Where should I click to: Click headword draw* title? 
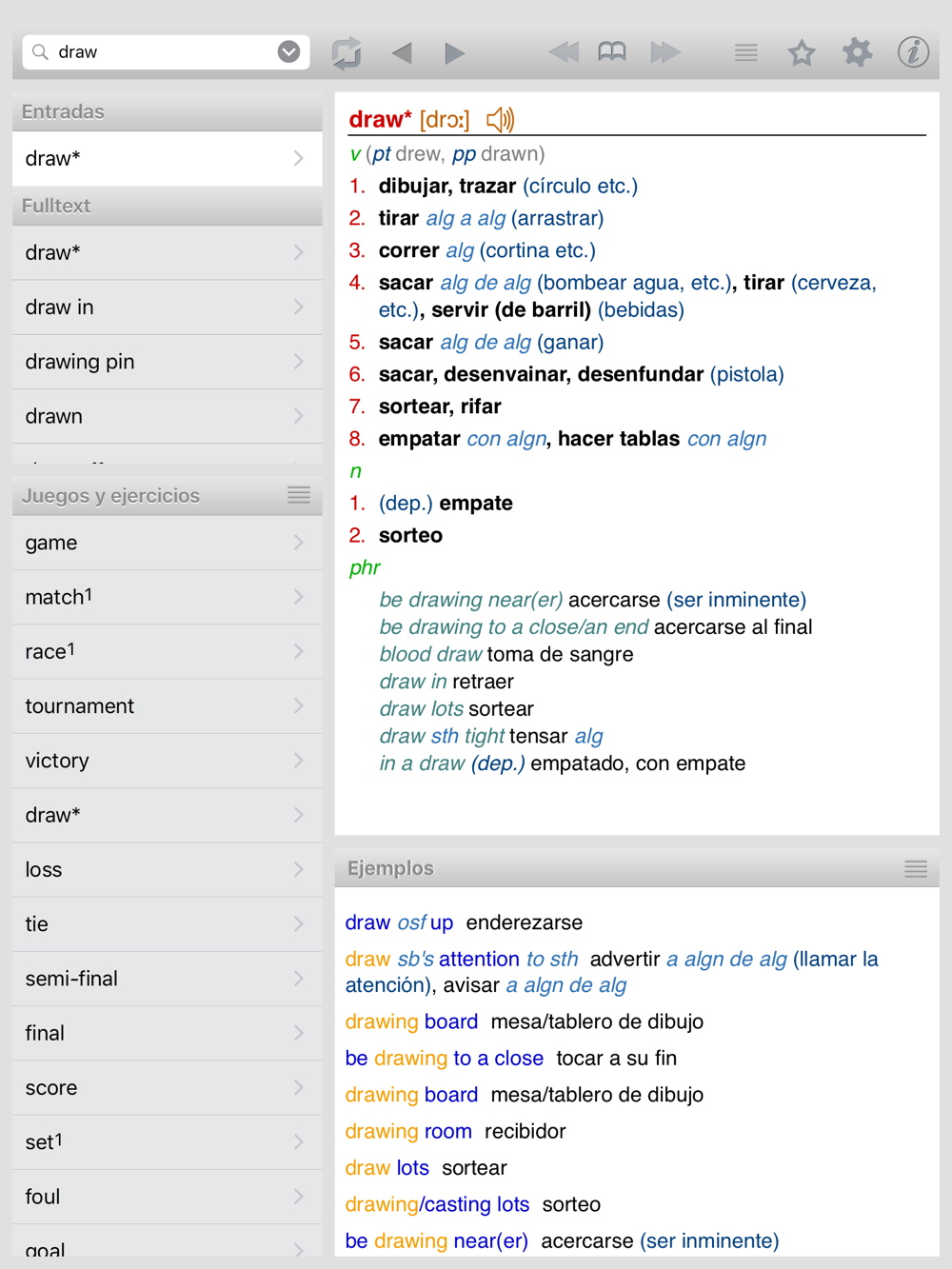[380, 120]
